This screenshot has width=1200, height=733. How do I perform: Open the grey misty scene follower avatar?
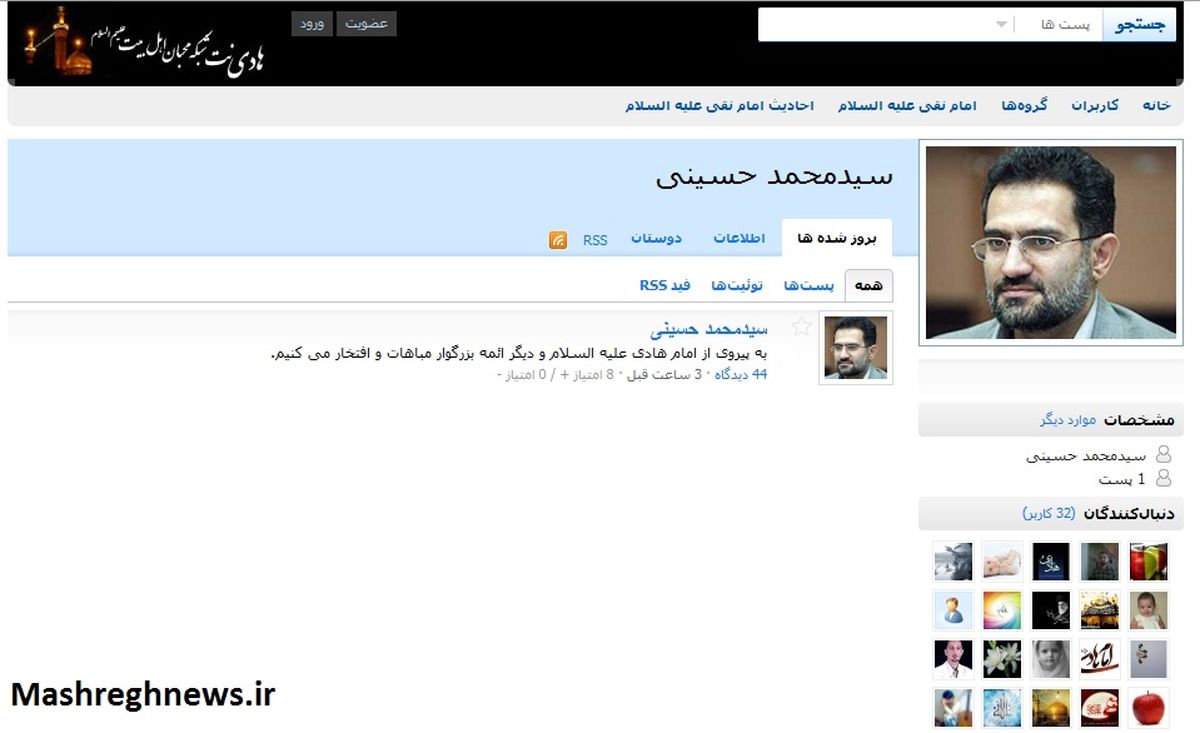tap(953, 561)
